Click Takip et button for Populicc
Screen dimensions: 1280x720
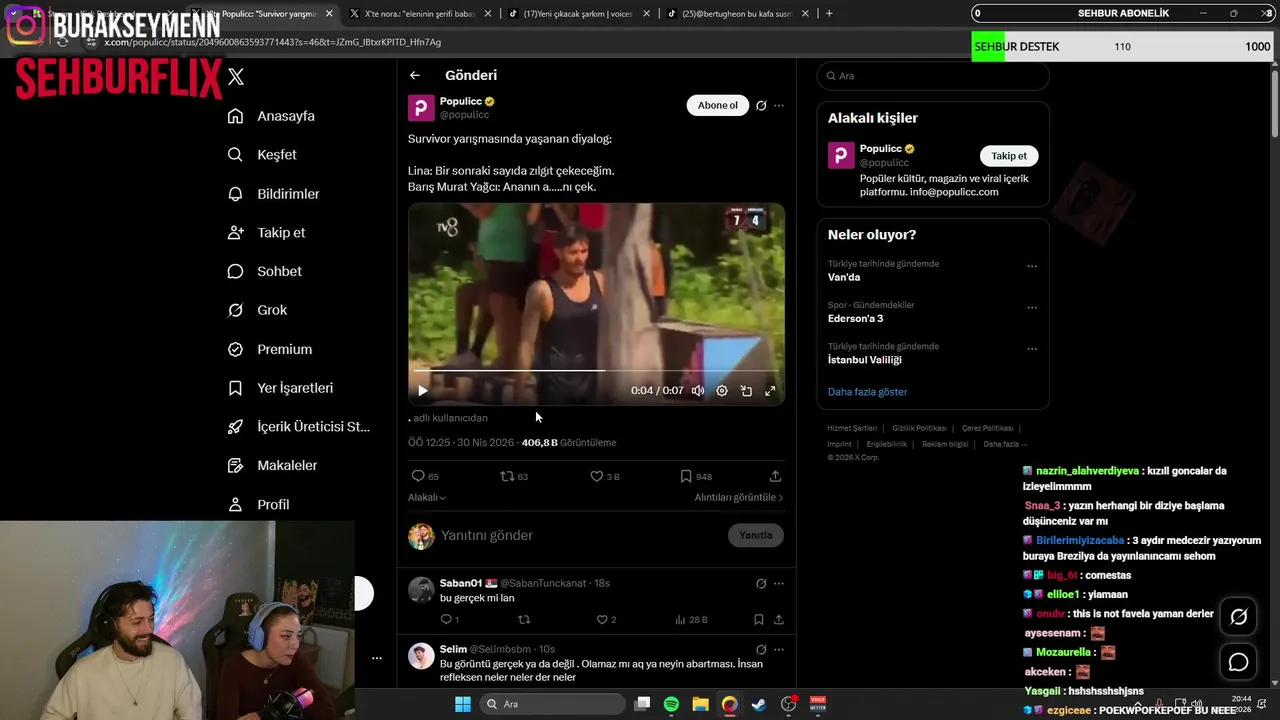[1008, 156]
